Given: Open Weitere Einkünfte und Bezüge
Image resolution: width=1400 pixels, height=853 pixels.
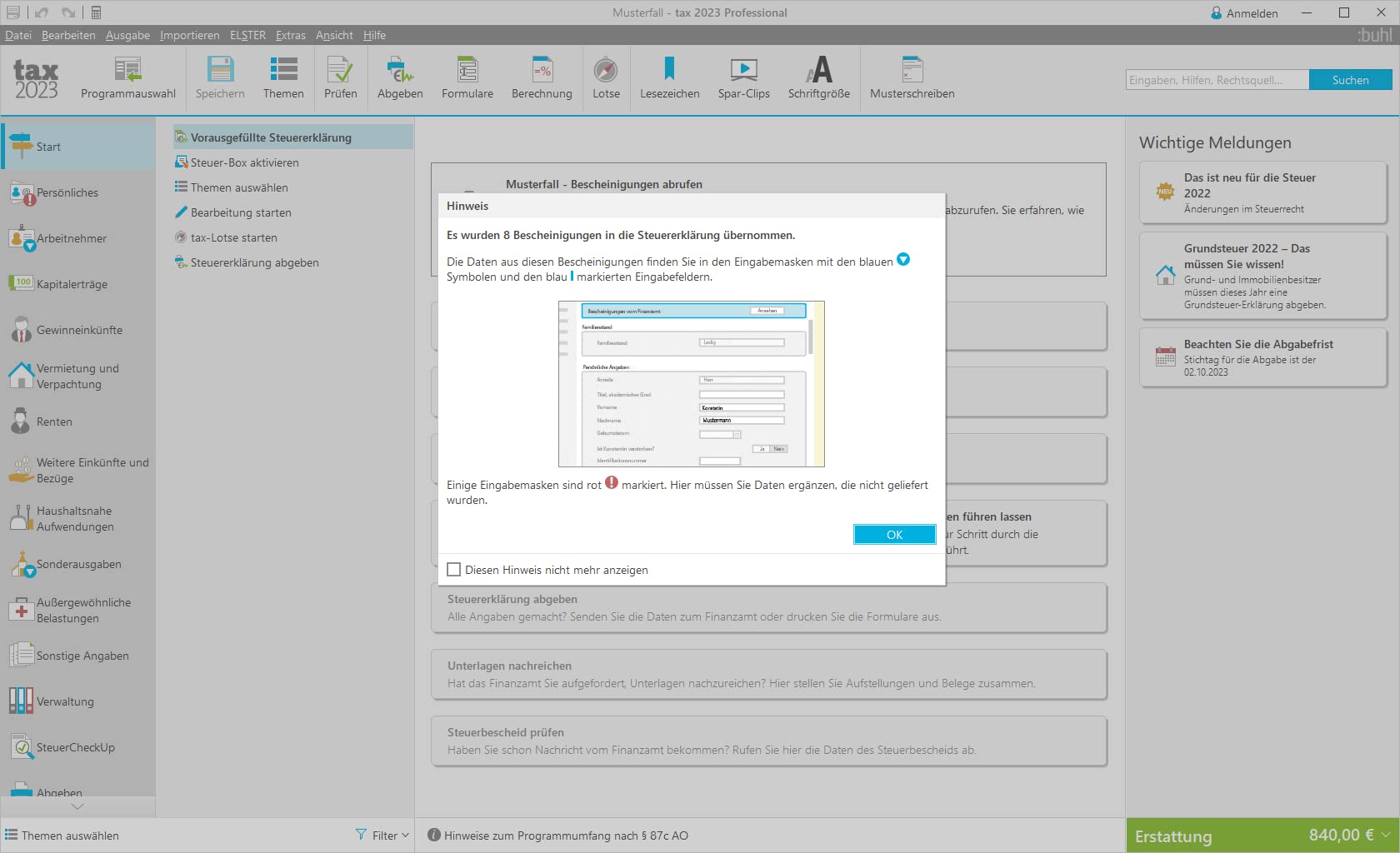Looking at the screenshot, I should pos(77,470).
